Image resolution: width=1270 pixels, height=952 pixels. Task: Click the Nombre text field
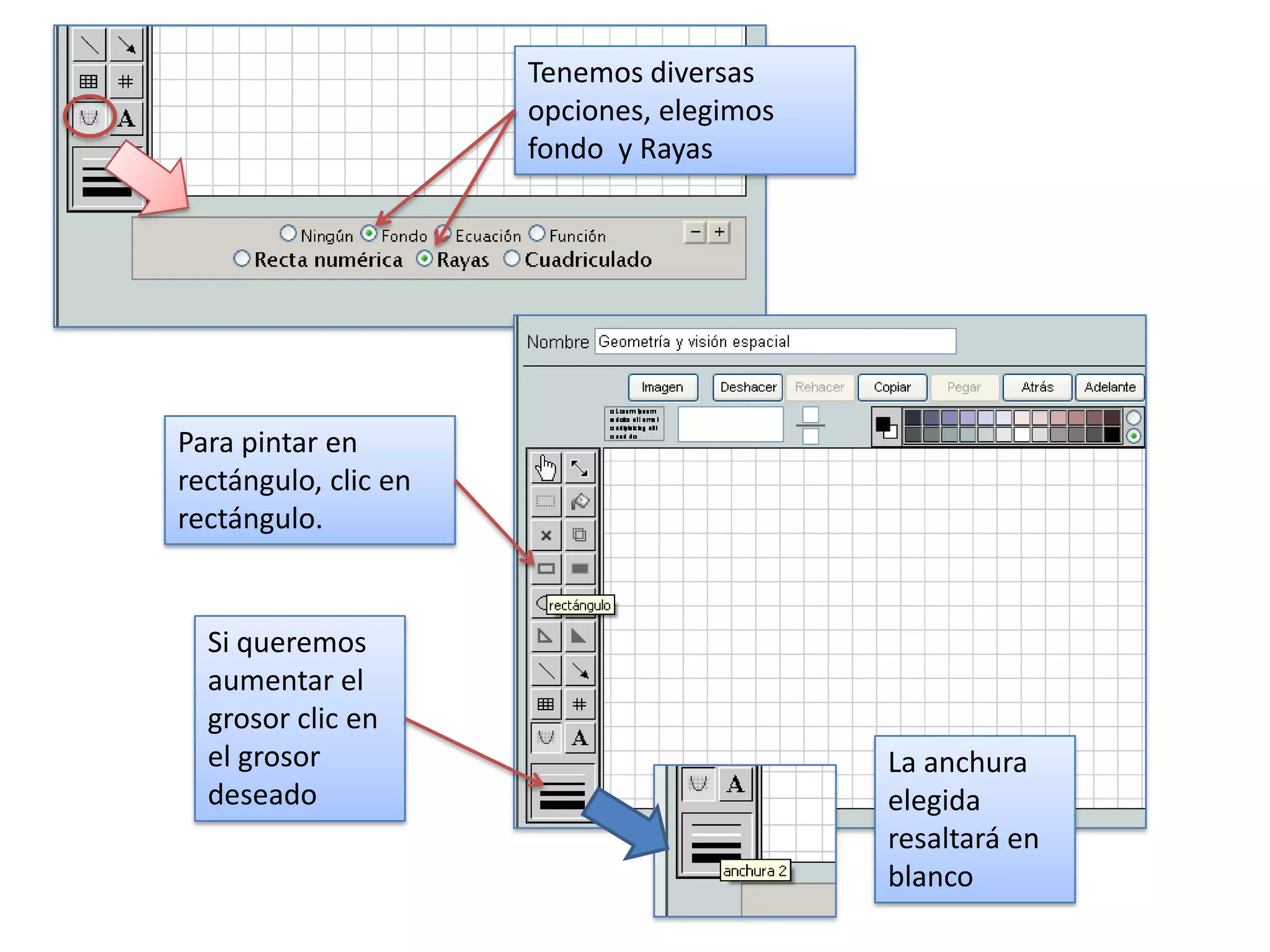click(x=775, y=342)
